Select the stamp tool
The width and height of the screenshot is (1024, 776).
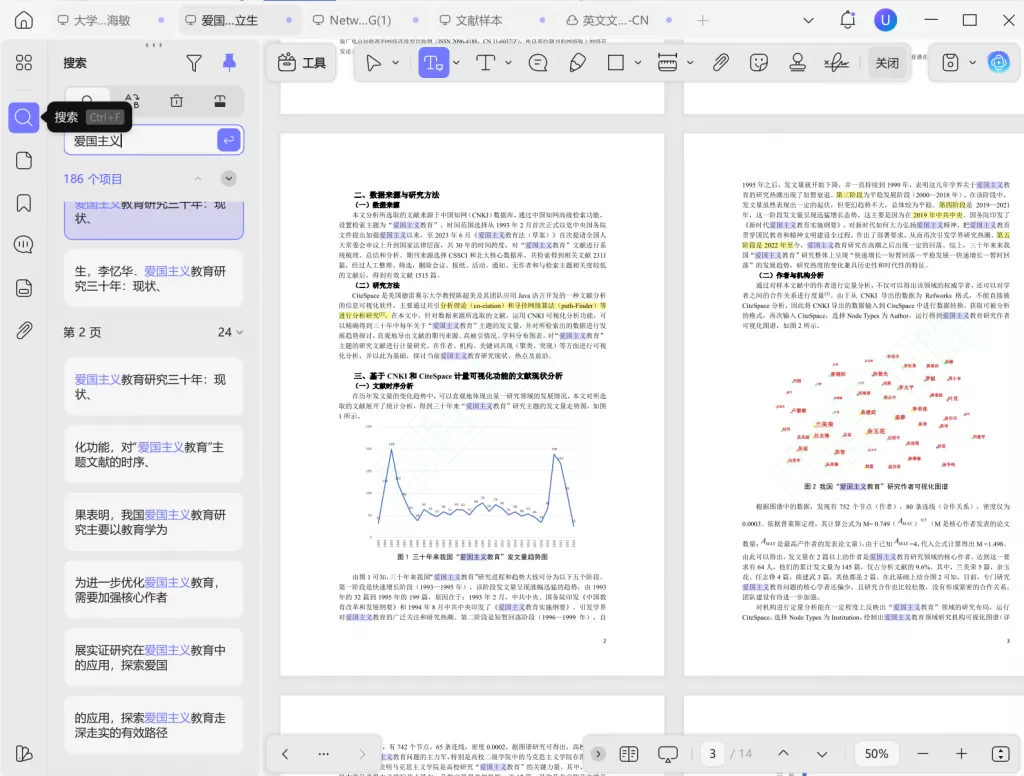tap(797, 63)
